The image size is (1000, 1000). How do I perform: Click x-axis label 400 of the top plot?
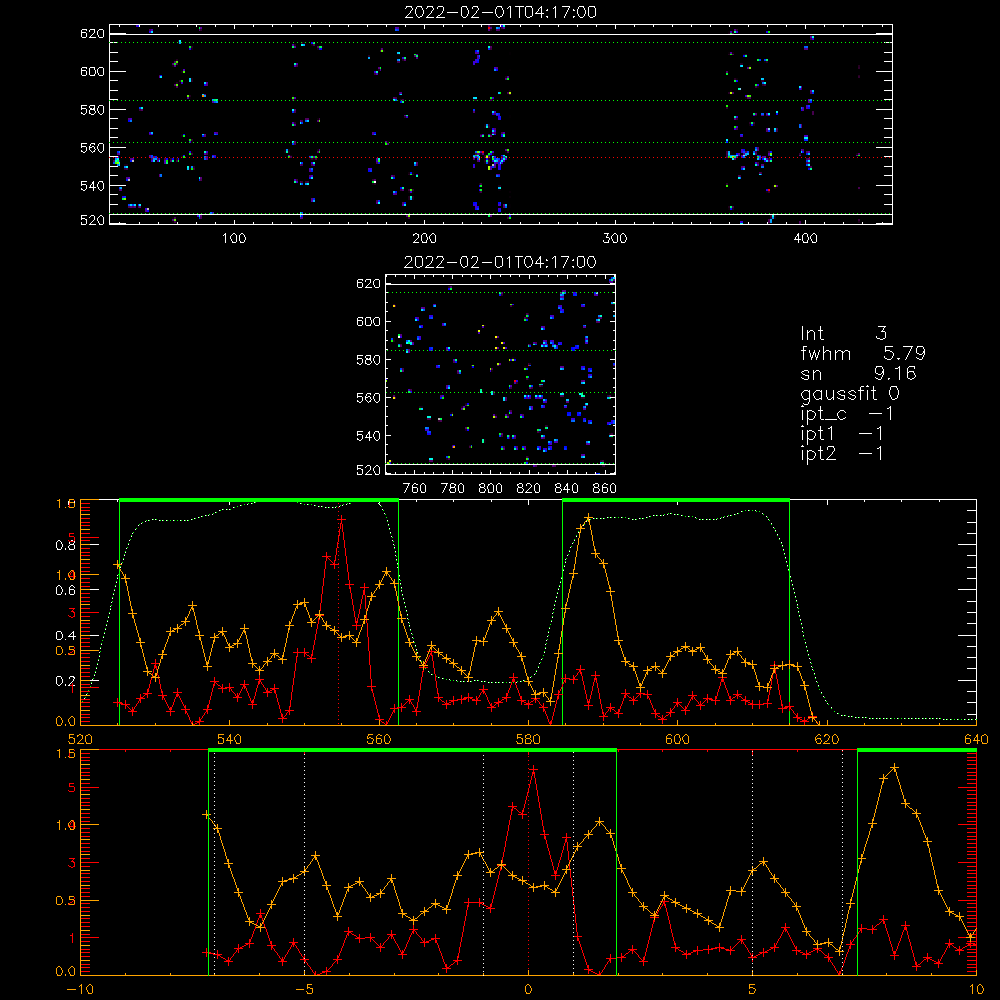pyautogui.click(x=805, y=239)
